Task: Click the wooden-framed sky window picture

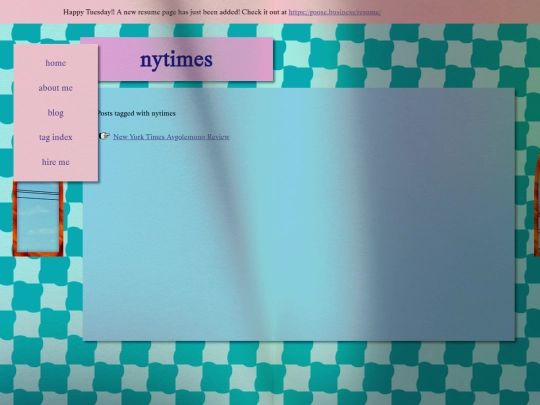Action: 38,219
